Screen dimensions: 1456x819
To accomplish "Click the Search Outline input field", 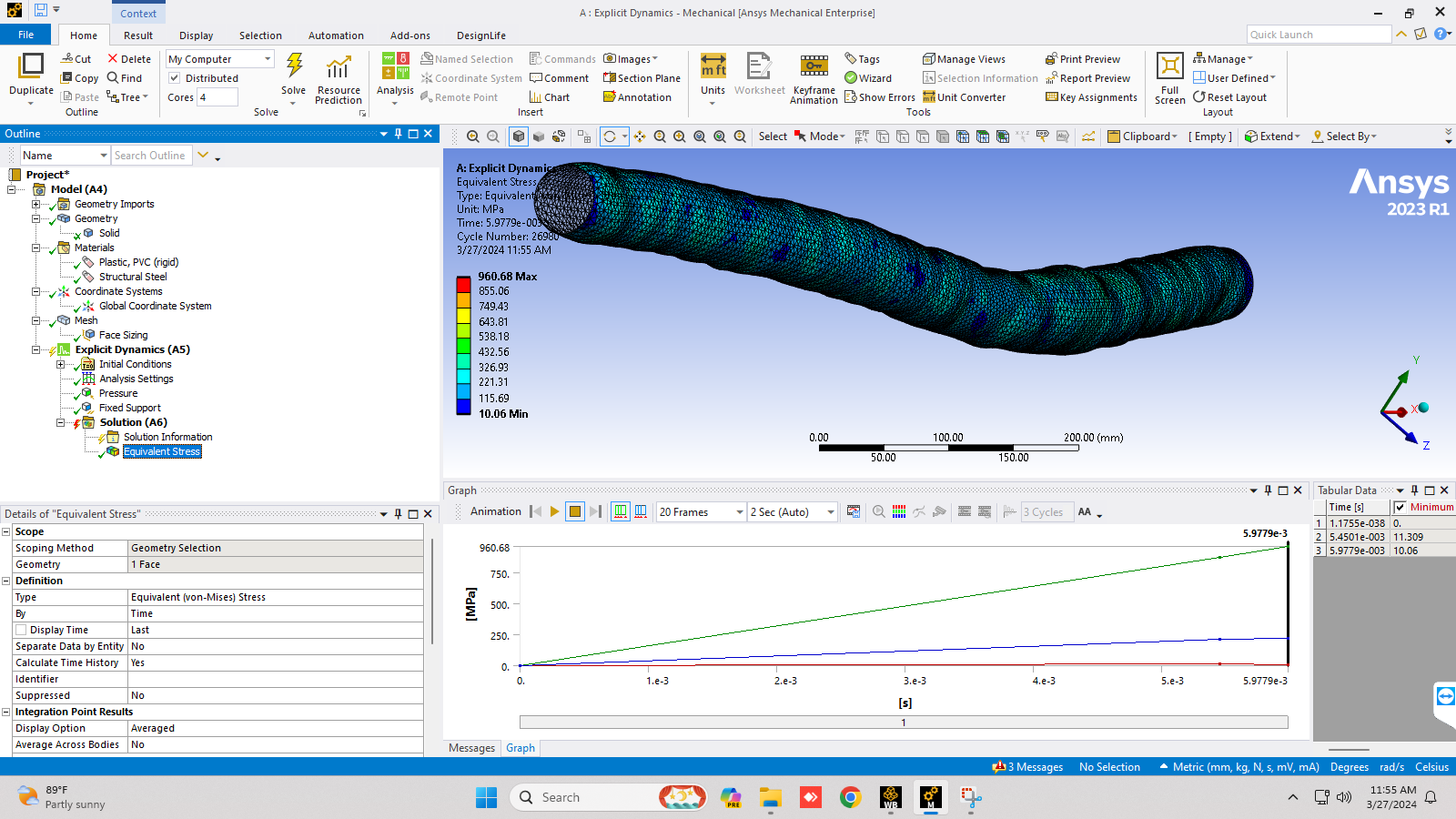I will pyautogui.click(x=150, y=156).
